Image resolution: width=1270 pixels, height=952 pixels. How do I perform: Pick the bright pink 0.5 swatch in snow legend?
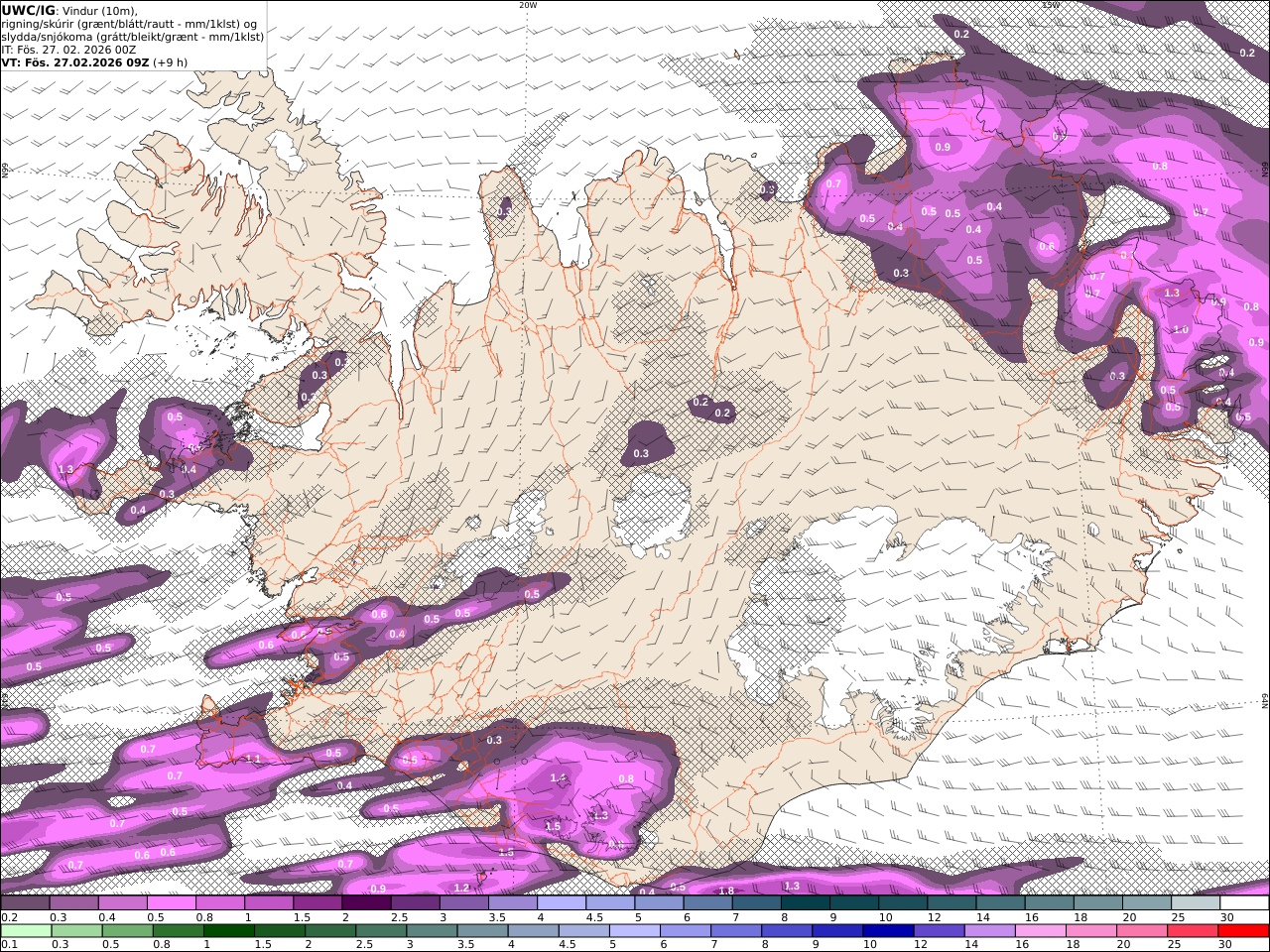coord(172,903)
